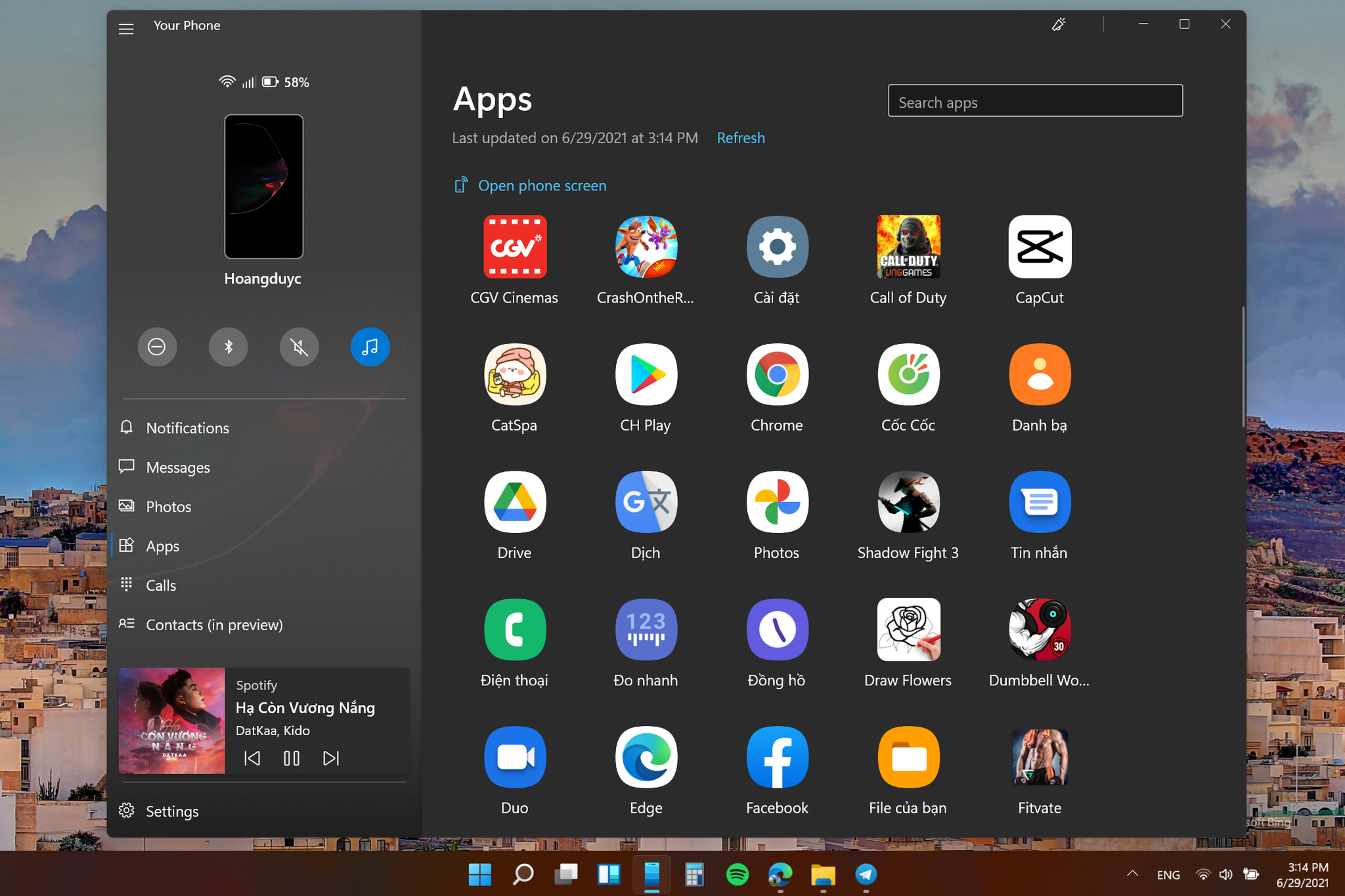Toggle the phone's Bluetooth button
Image resolution: width=1345 pixels, height=896 pixels.
[228, 347]
